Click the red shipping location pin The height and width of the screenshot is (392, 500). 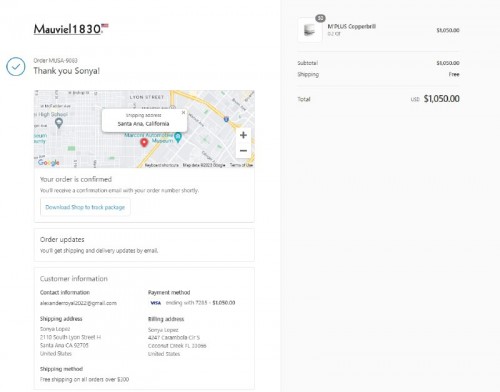[144, 143]
